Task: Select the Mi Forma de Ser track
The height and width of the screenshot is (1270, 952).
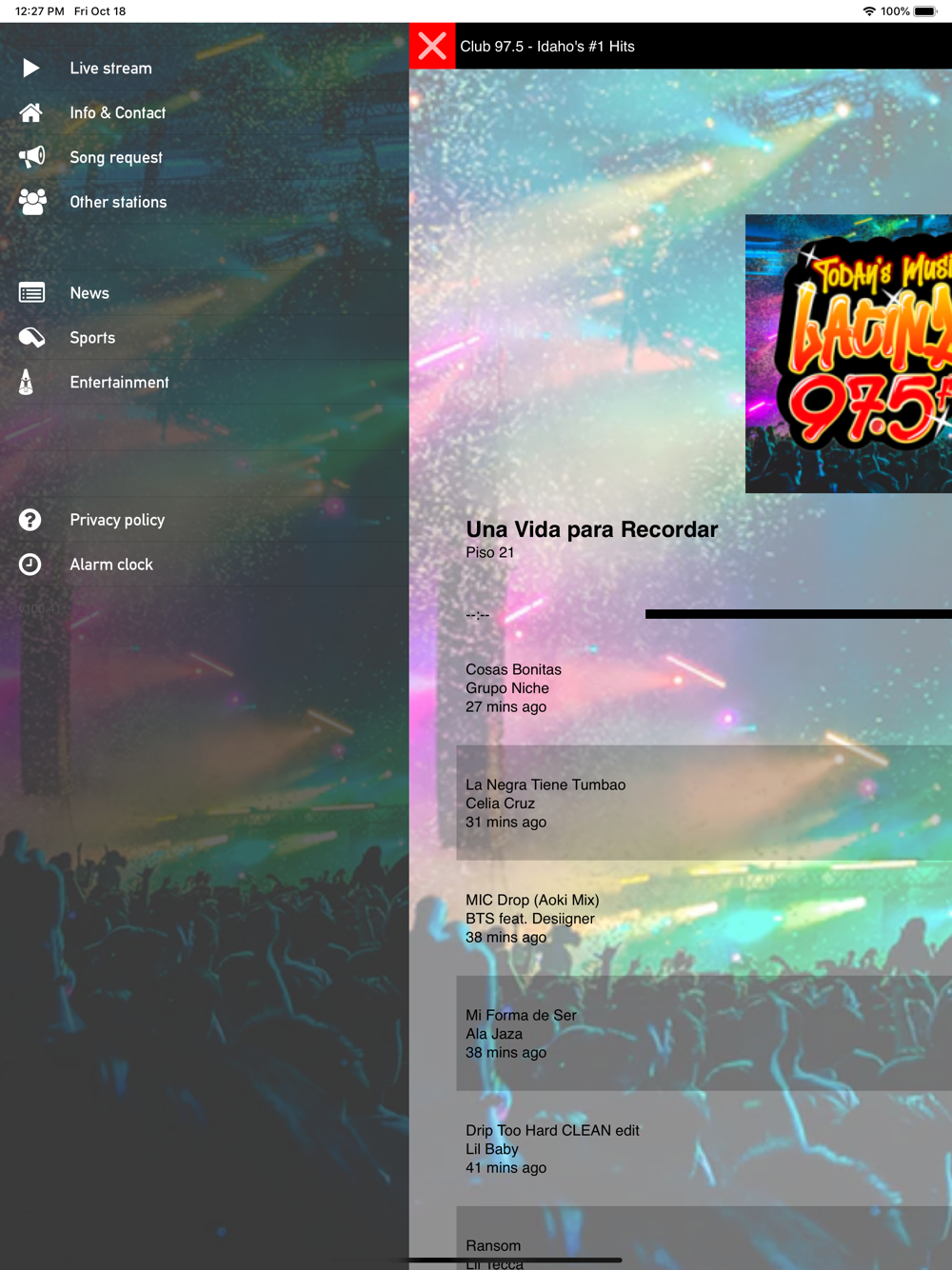Action: (704, 1034)
